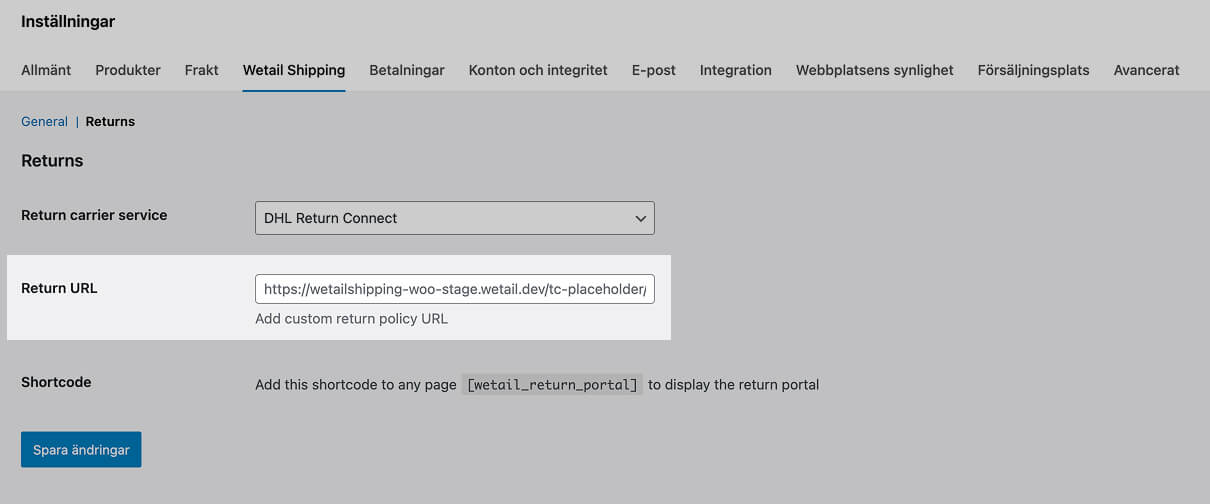The height and width of the screenshot is (504, 1210).
Task: Open the Avancerat tab
Action: point(1146,70)
